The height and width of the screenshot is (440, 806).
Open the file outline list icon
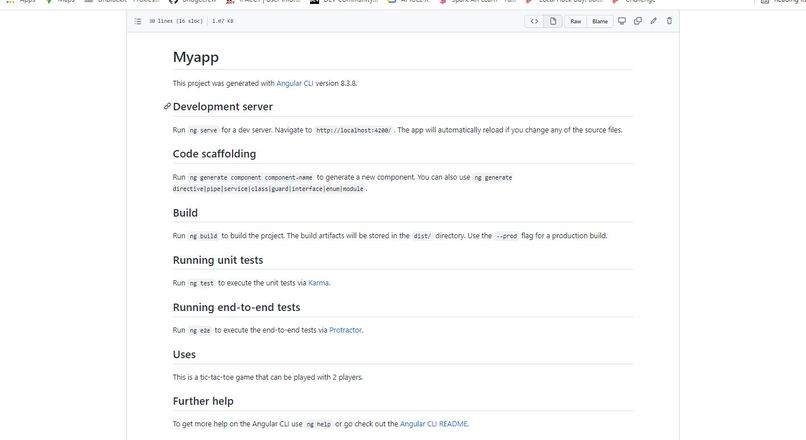[x=138, y=21]
